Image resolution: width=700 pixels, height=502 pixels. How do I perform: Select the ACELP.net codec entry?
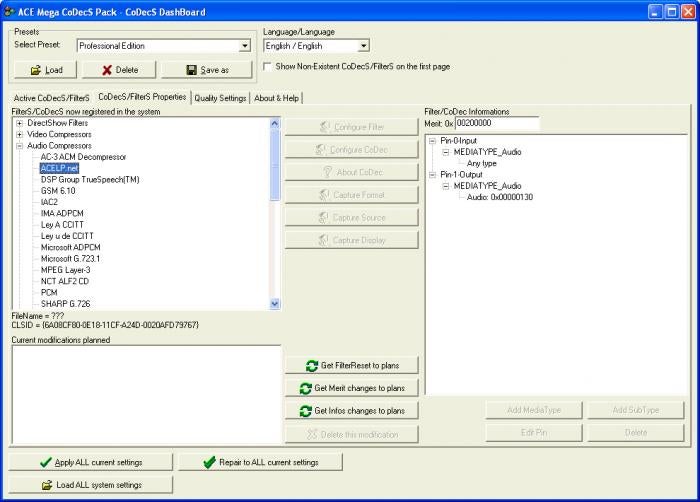click(59, 168)
